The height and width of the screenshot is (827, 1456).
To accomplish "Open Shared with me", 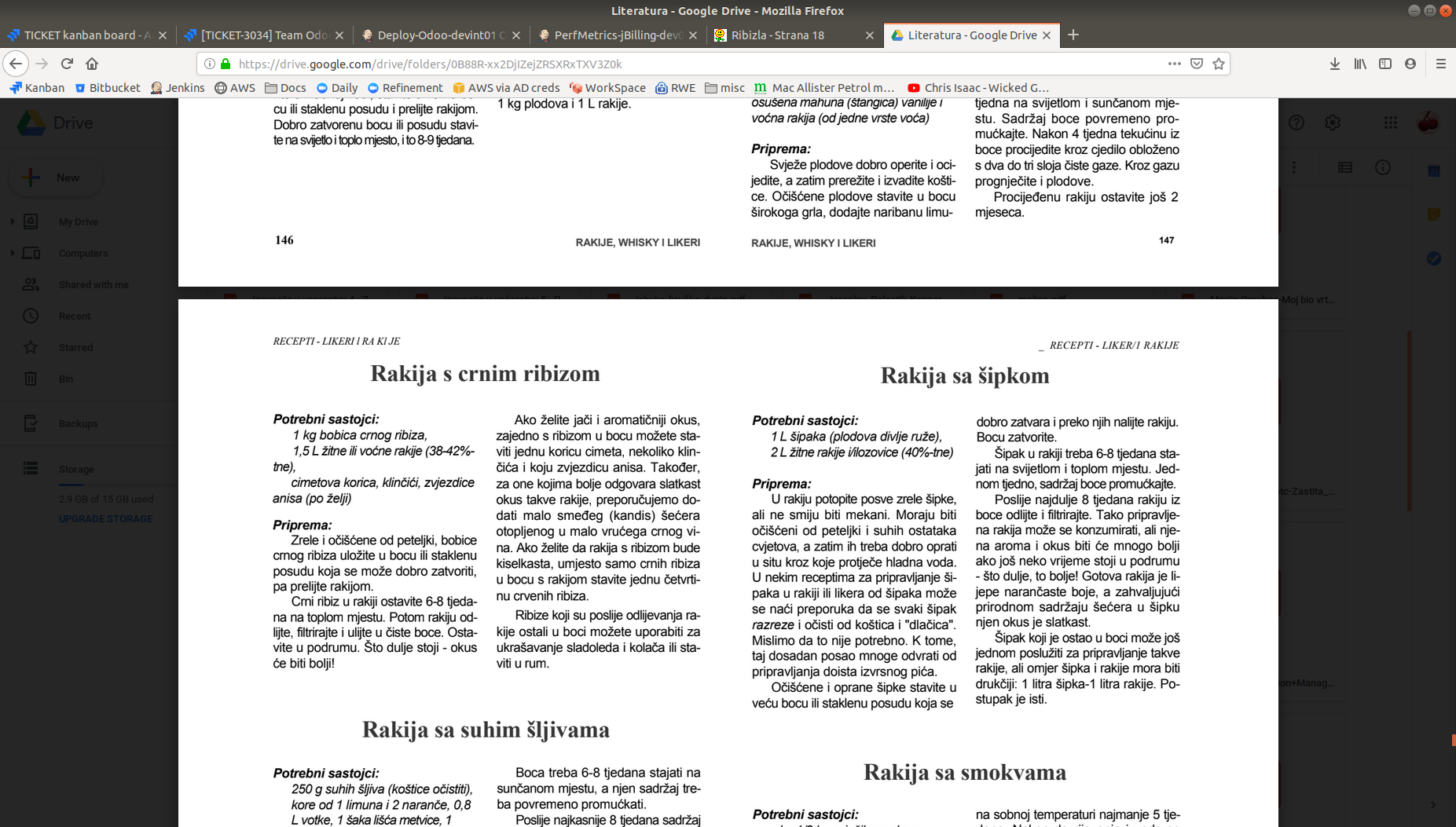I will coord(93,284).
